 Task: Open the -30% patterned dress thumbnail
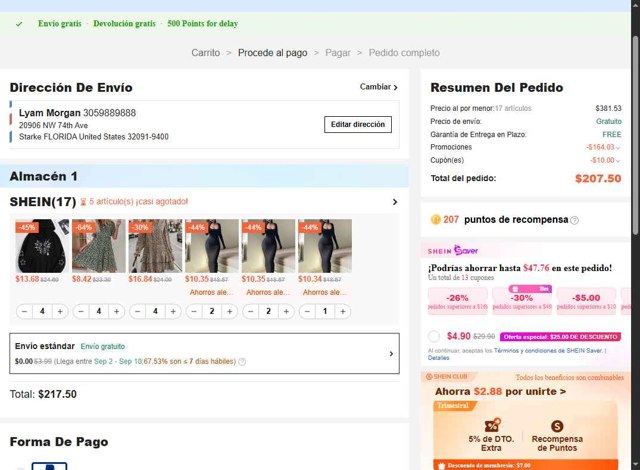(x=156, y=246)
